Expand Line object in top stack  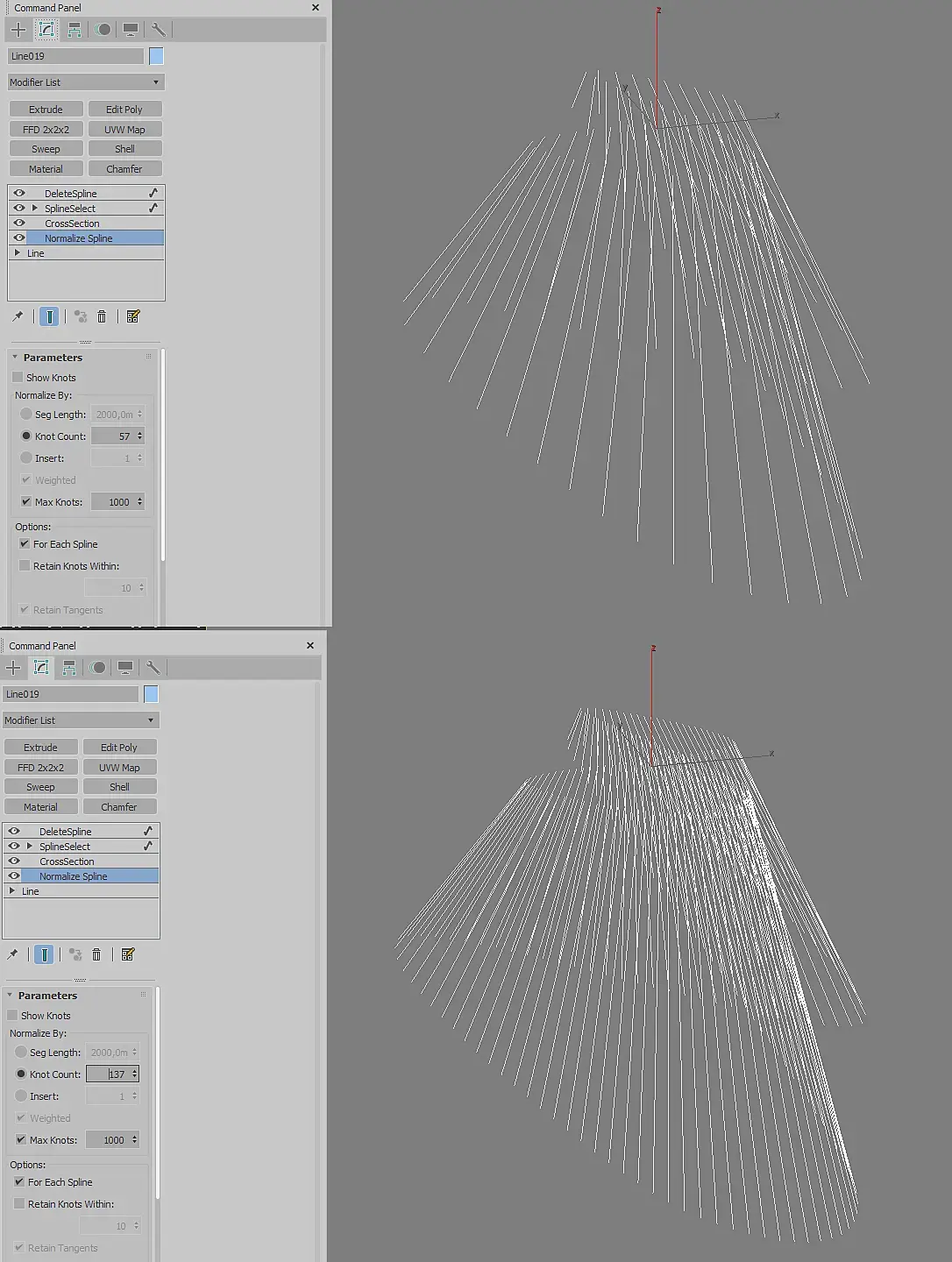click(x=17, y=252)
